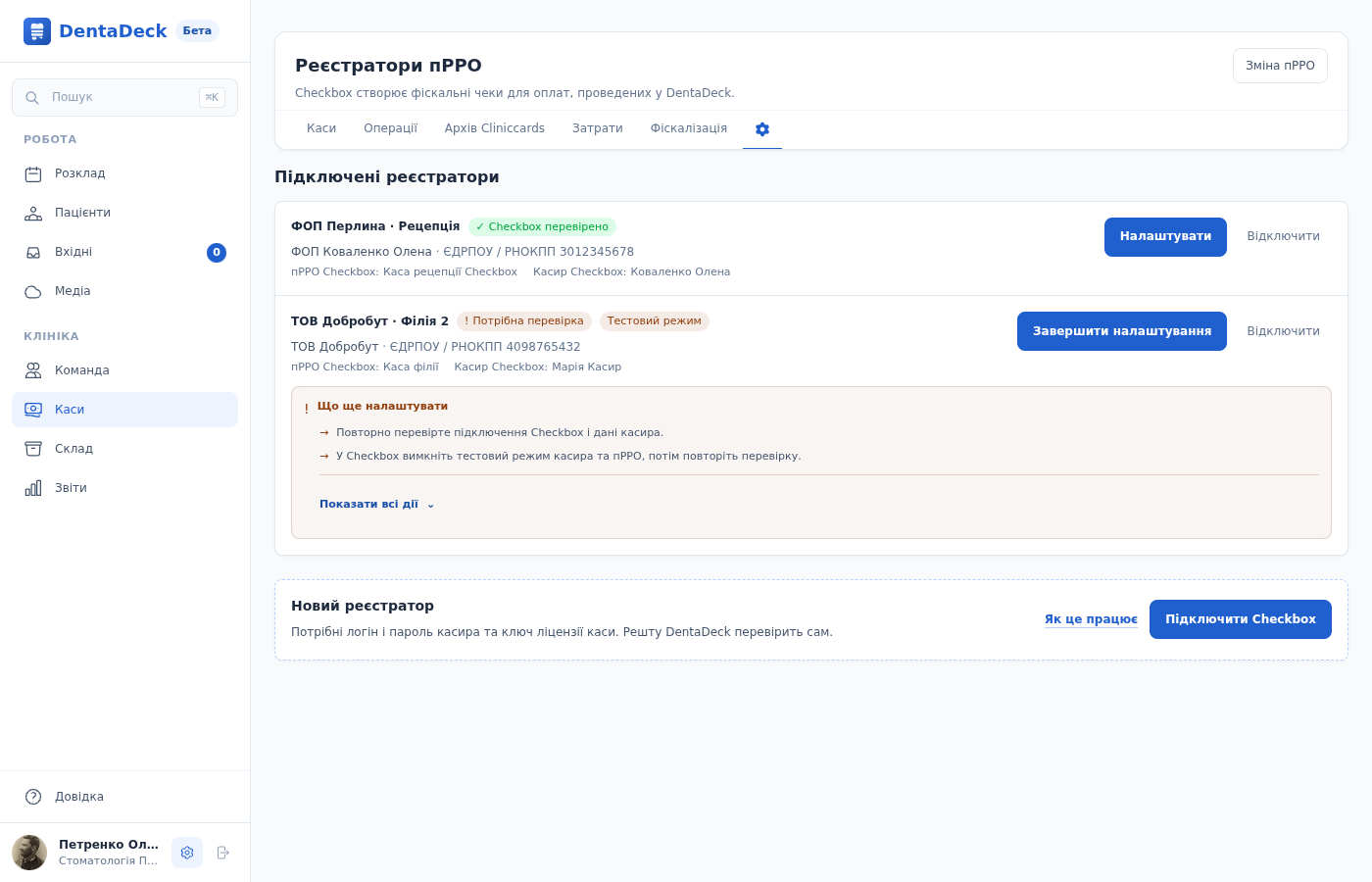Click Налаштувати for ФОП Перлина

pos(1165,237)
